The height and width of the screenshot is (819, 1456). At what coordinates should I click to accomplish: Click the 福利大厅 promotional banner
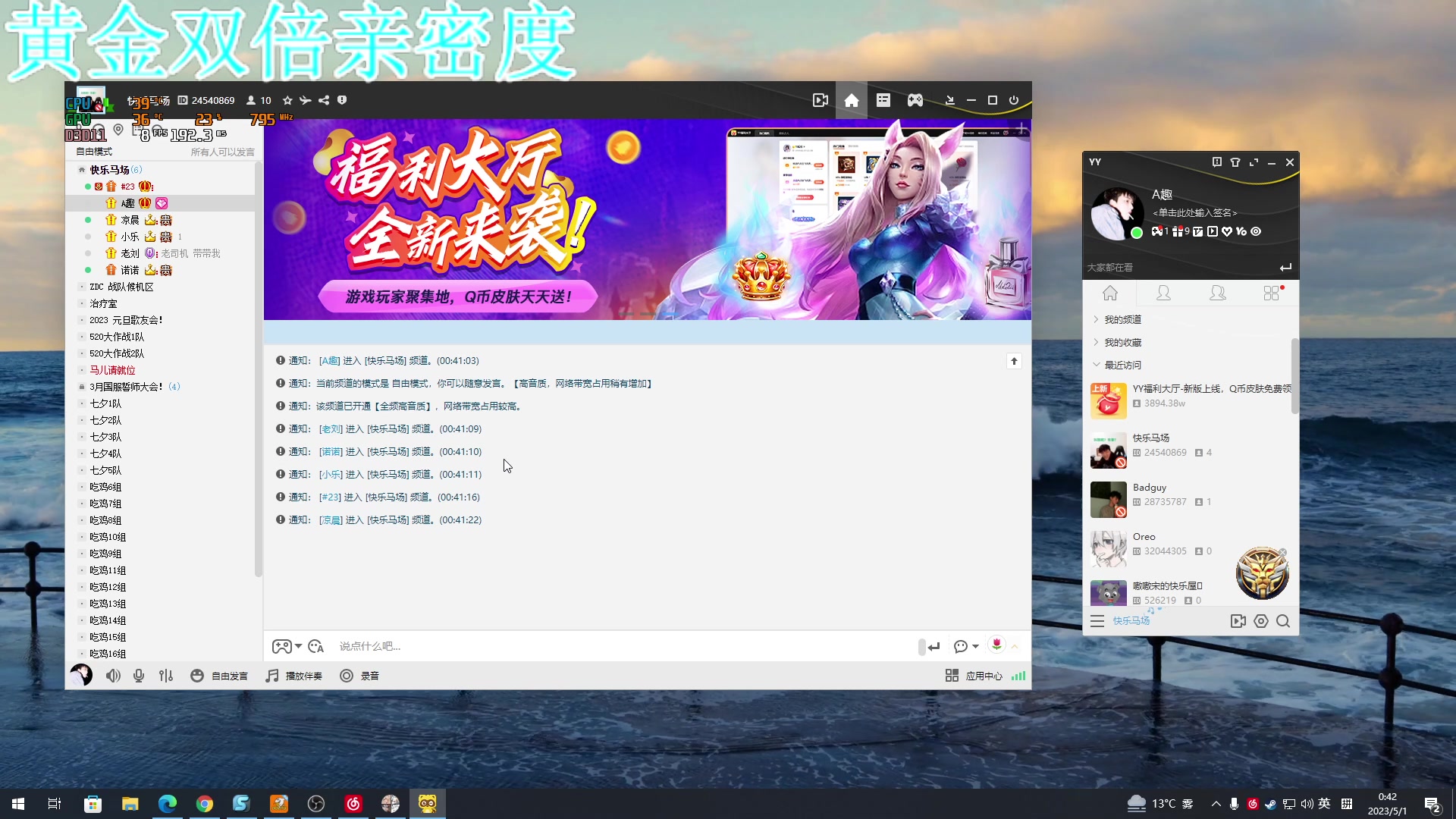(x=647, y=219)
